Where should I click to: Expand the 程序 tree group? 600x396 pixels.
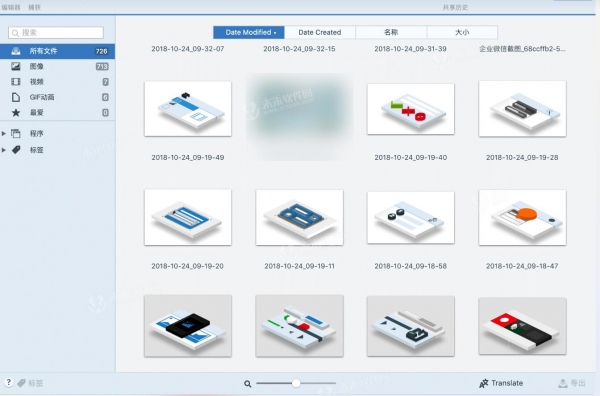coord(4,134)
